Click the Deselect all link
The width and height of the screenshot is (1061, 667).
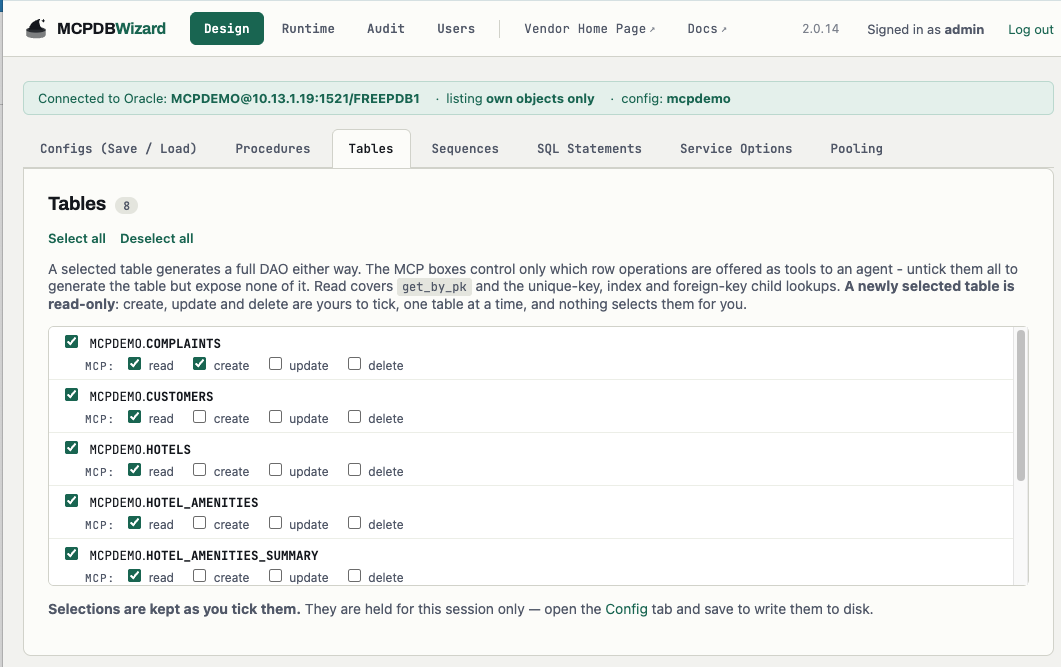(x=157, y=238)
